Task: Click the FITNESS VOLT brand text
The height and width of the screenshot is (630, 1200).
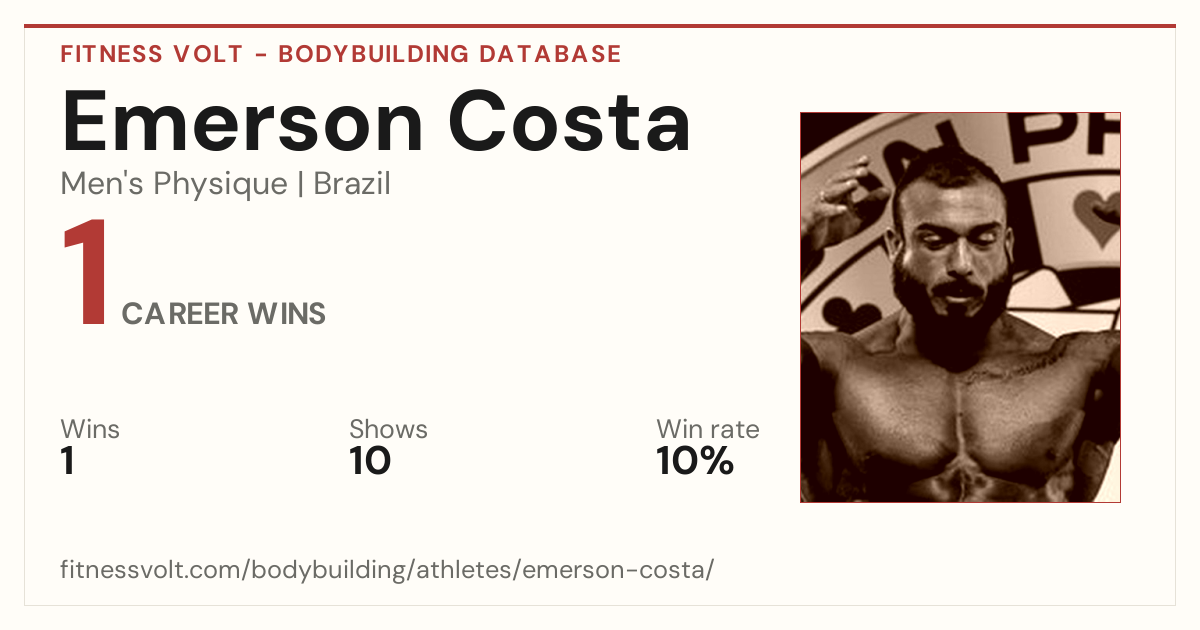Action: (152, 54)
